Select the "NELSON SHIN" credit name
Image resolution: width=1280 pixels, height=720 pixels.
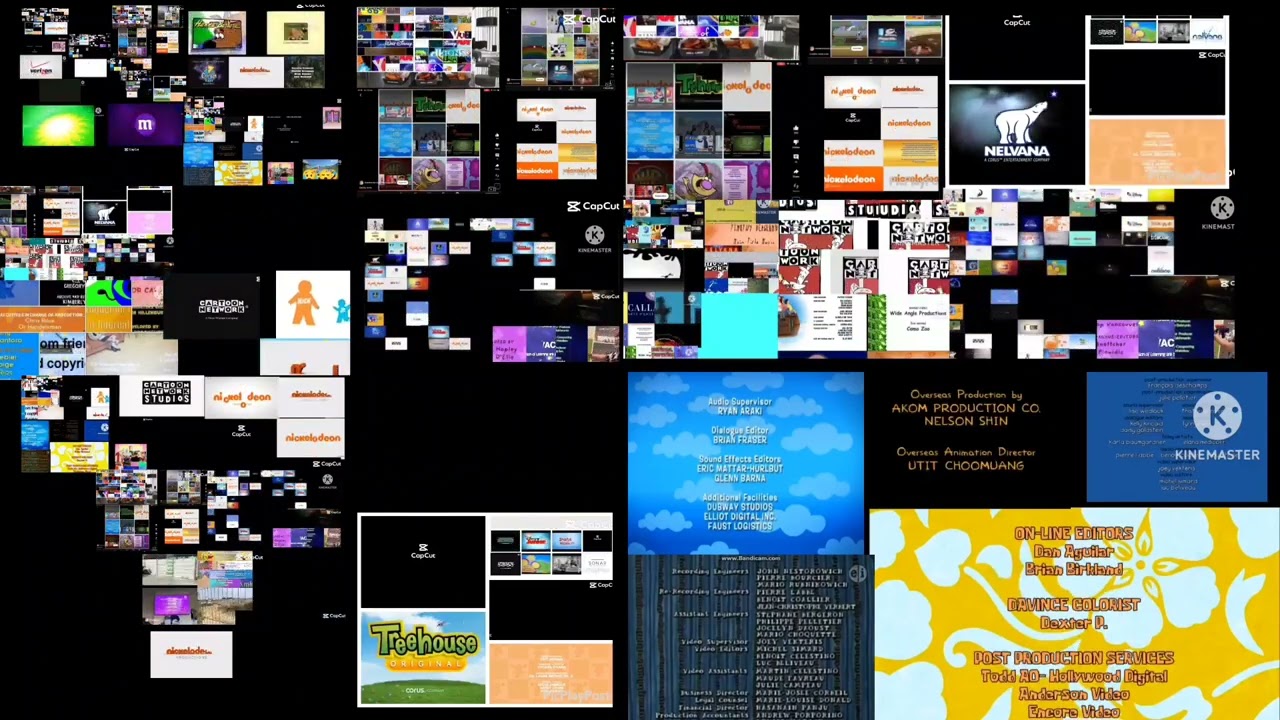[x=966, y=421]
